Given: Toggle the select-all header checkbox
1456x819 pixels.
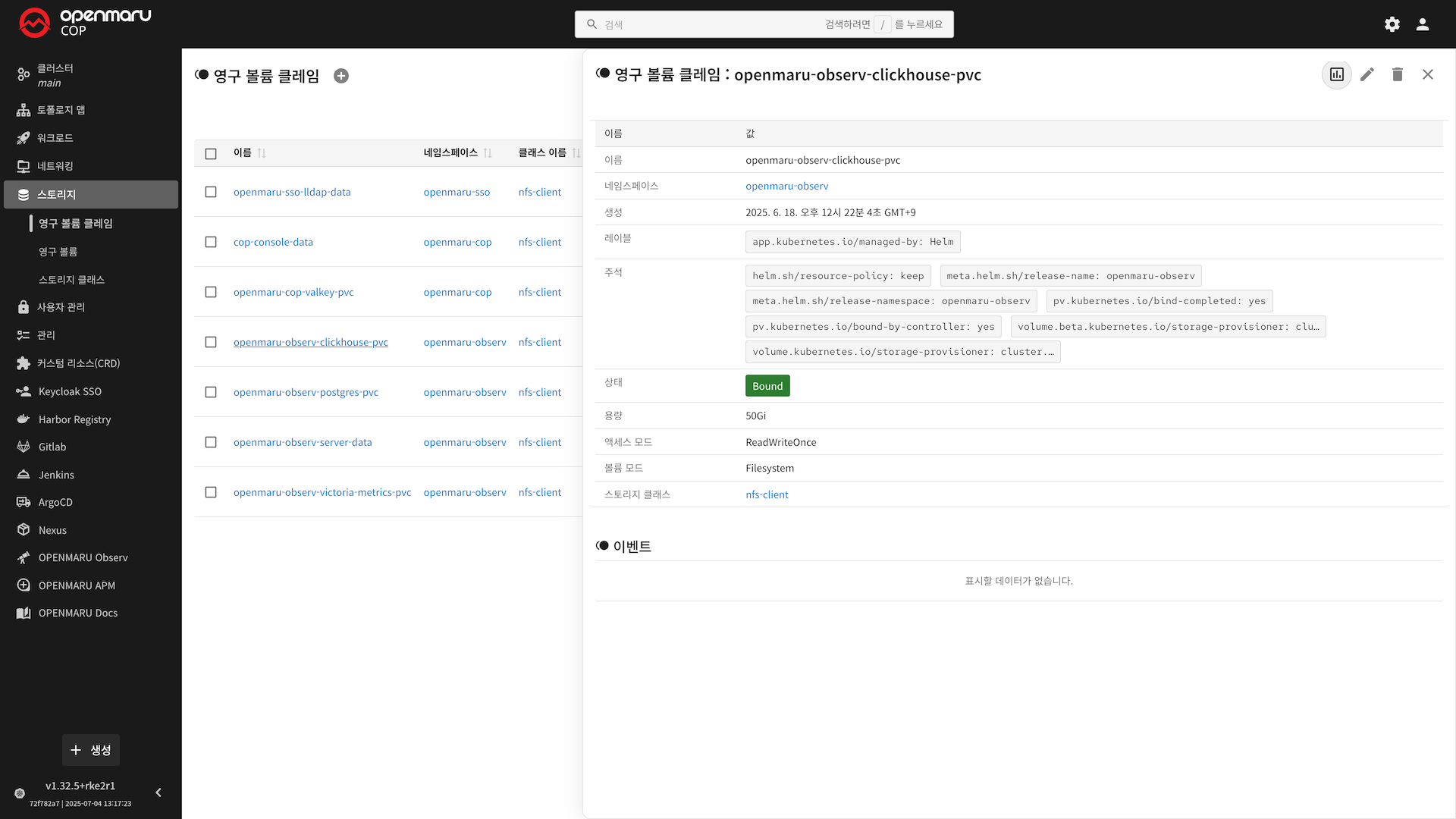Looking at the screenshot, I should (x=211, y=153).
